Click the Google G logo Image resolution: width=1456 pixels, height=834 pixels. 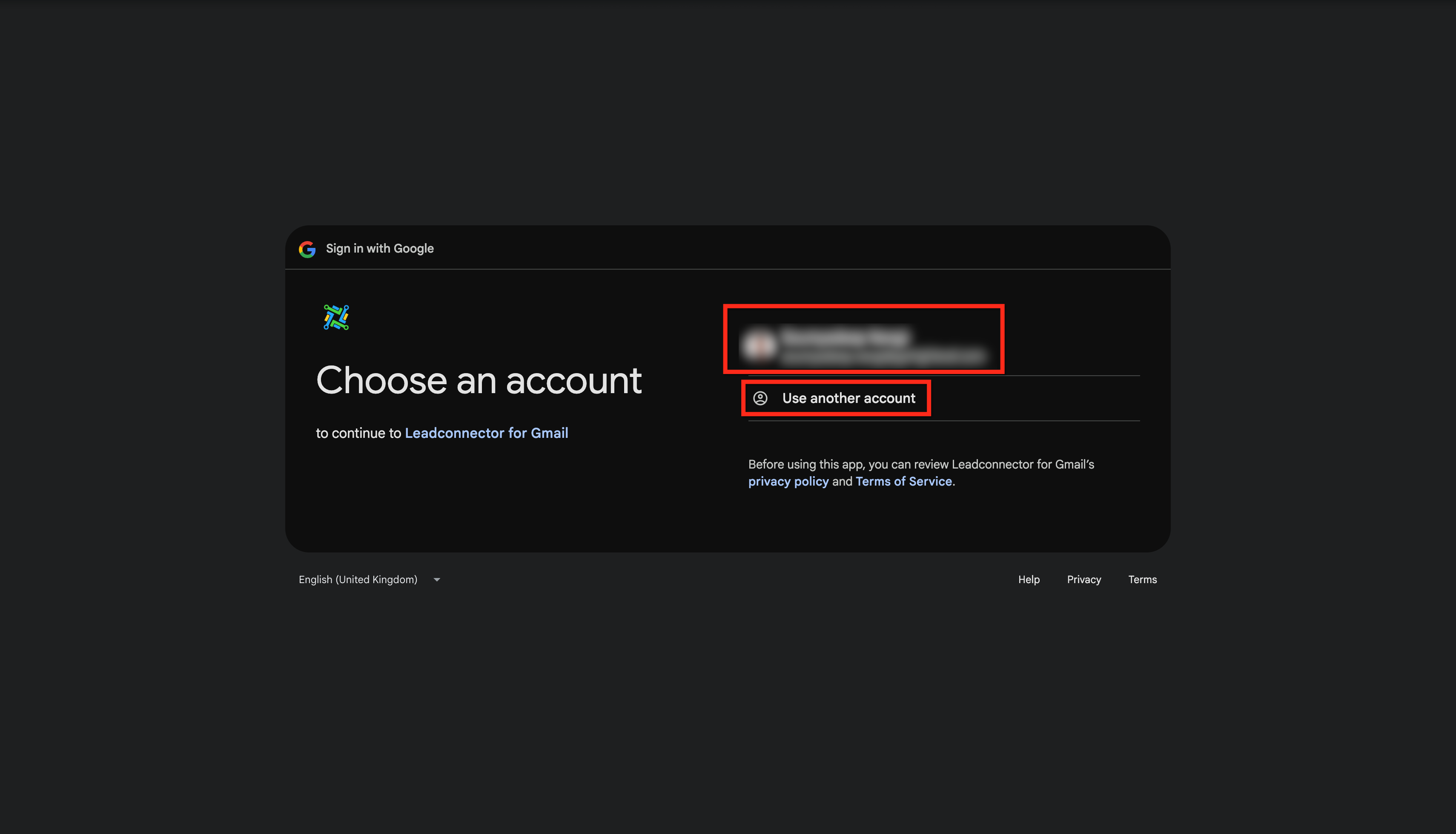307,249
